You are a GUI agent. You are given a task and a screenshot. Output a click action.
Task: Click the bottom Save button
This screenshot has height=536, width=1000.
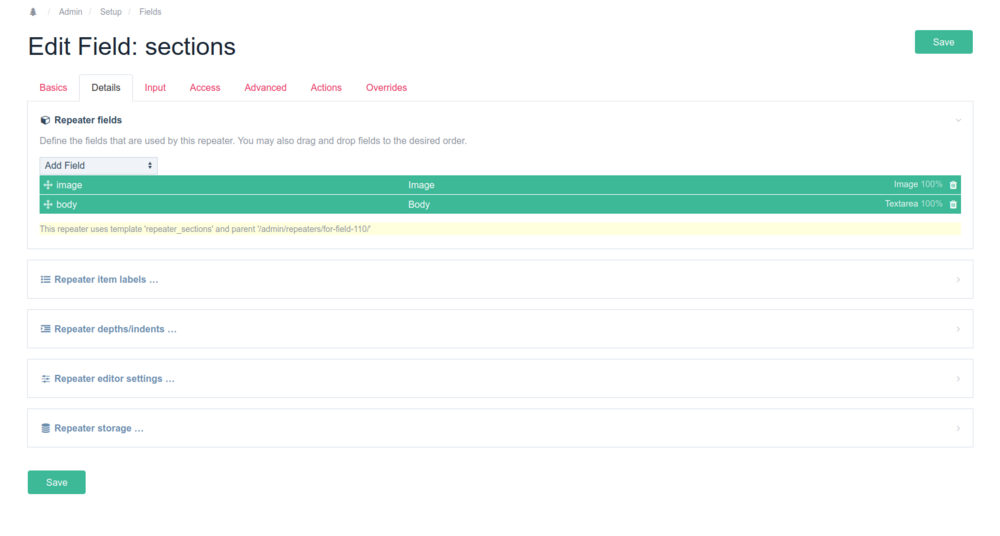[x=56, y=482]
